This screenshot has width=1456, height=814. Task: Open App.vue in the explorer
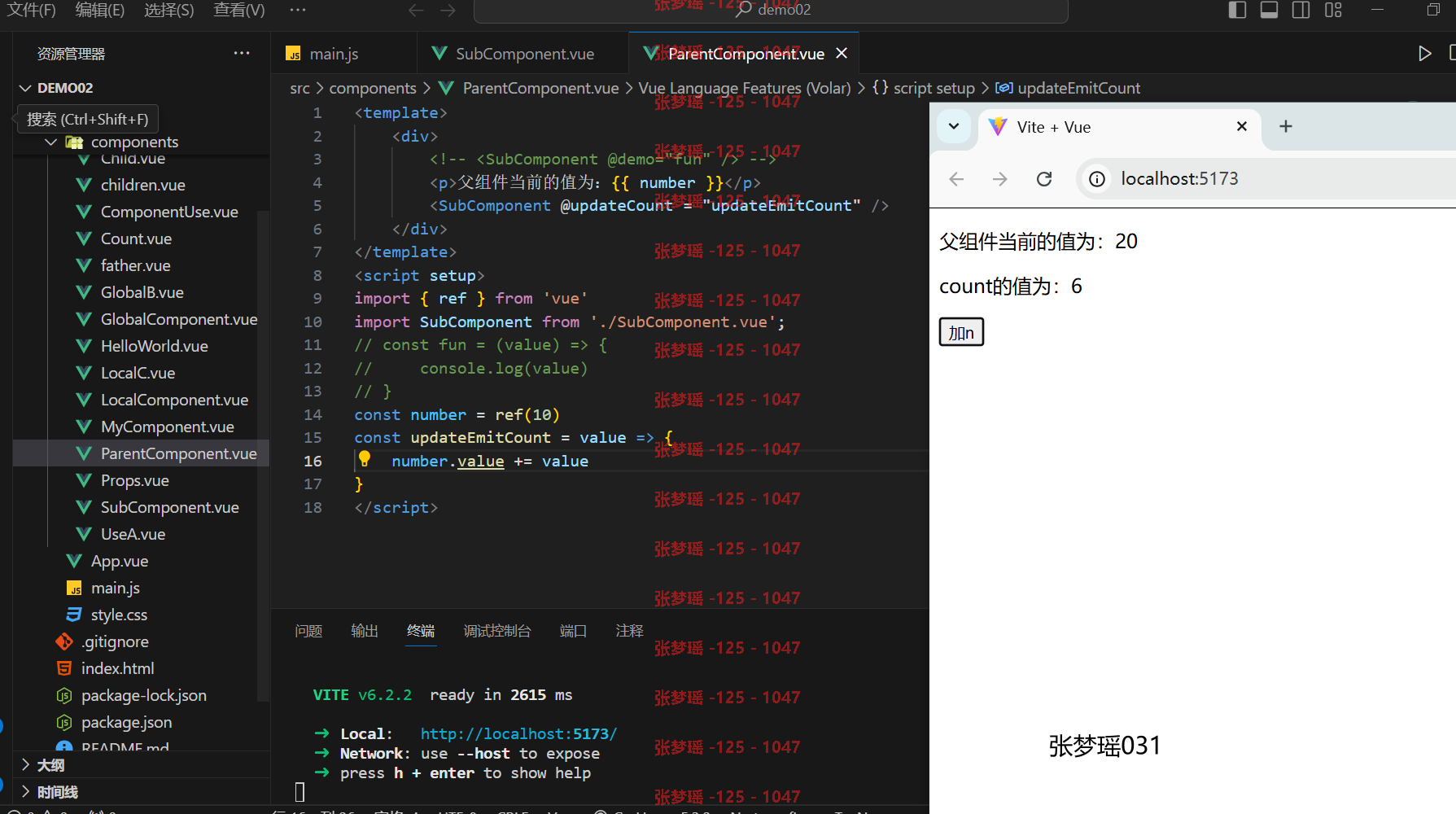tap(119, 561)
